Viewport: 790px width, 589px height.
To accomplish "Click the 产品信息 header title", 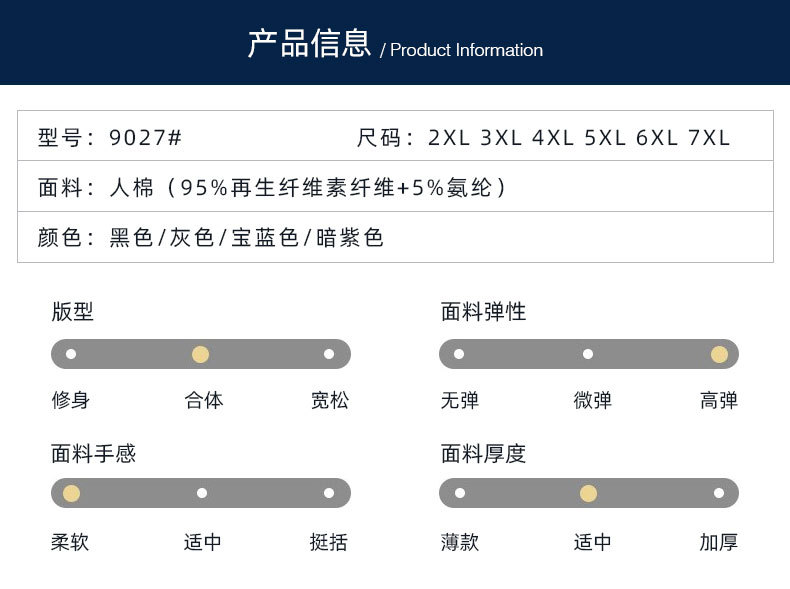I will pyautogui.click(x=309, y=43).
